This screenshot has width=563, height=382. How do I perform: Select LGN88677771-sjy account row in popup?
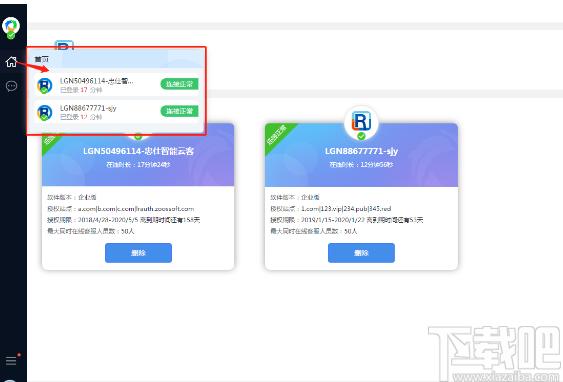click(x=117, y=112)
